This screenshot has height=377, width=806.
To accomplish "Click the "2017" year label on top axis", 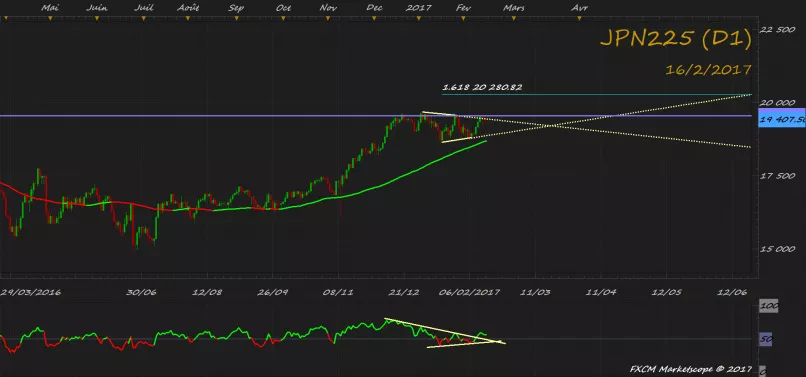I will click(418, 8).
